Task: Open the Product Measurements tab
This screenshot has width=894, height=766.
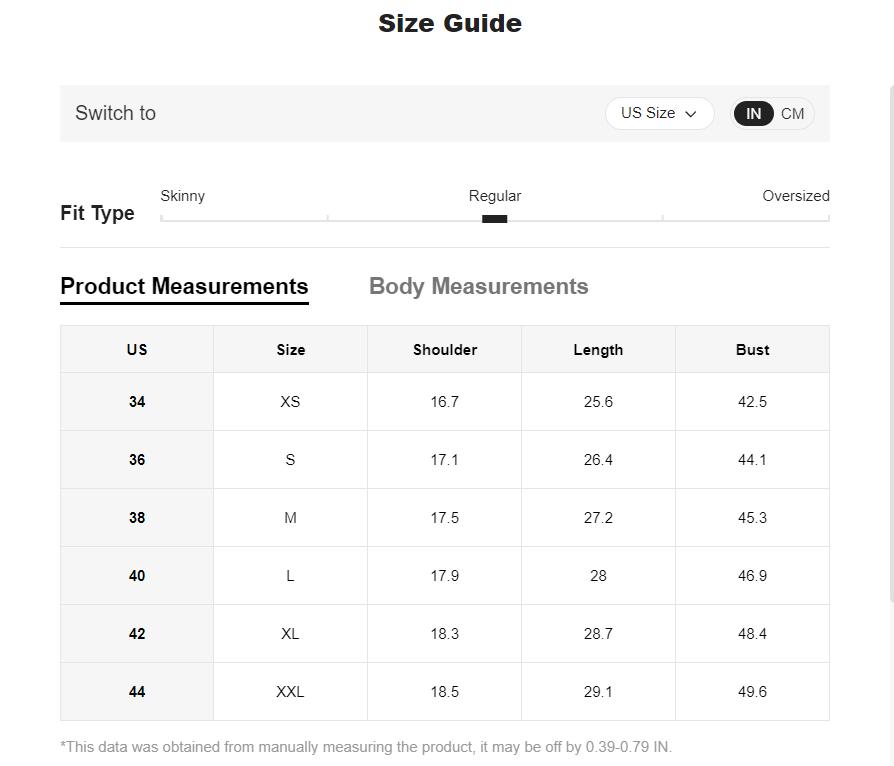Action: 184,286
